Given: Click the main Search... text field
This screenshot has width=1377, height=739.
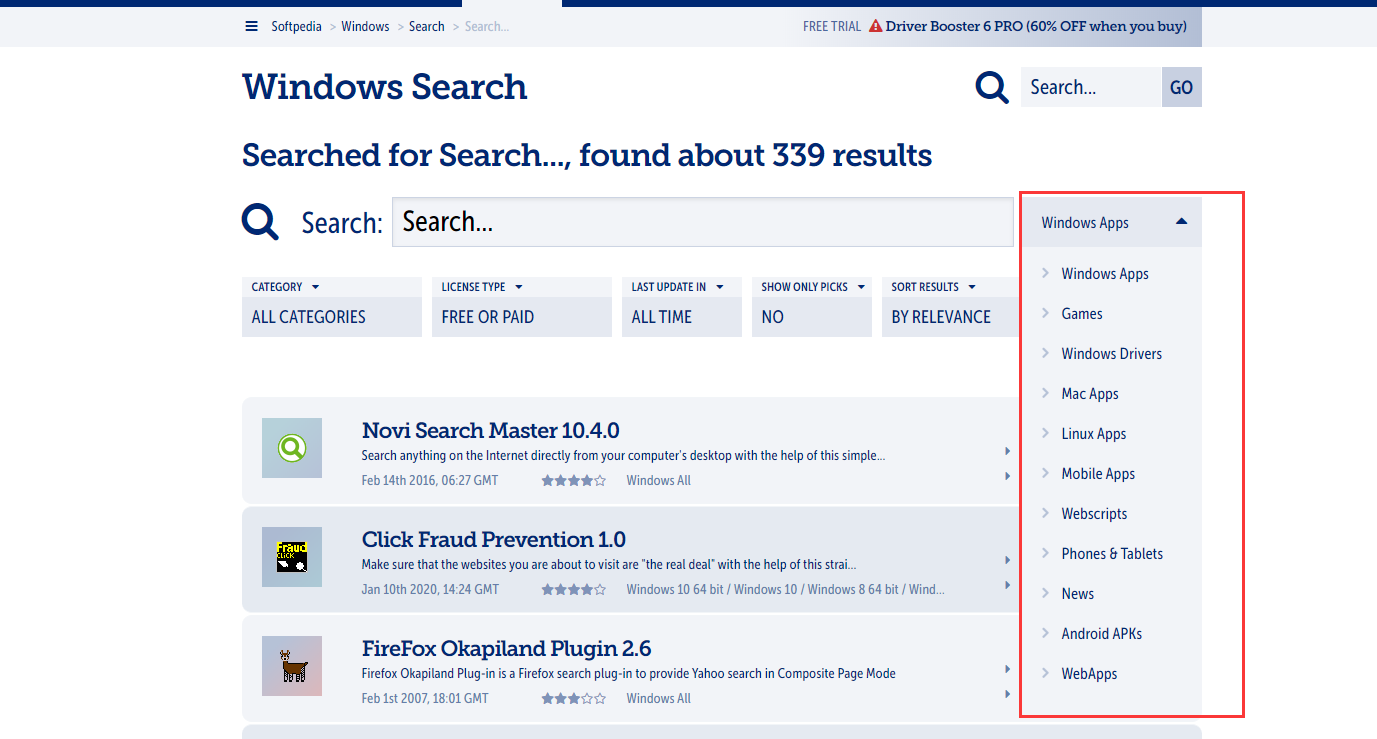Looking at the screenshot, I should [703, 222].
